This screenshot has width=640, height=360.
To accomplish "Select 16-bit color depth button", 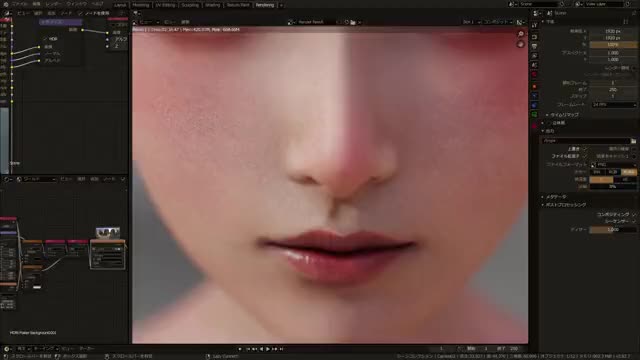I will click(625, 180).
